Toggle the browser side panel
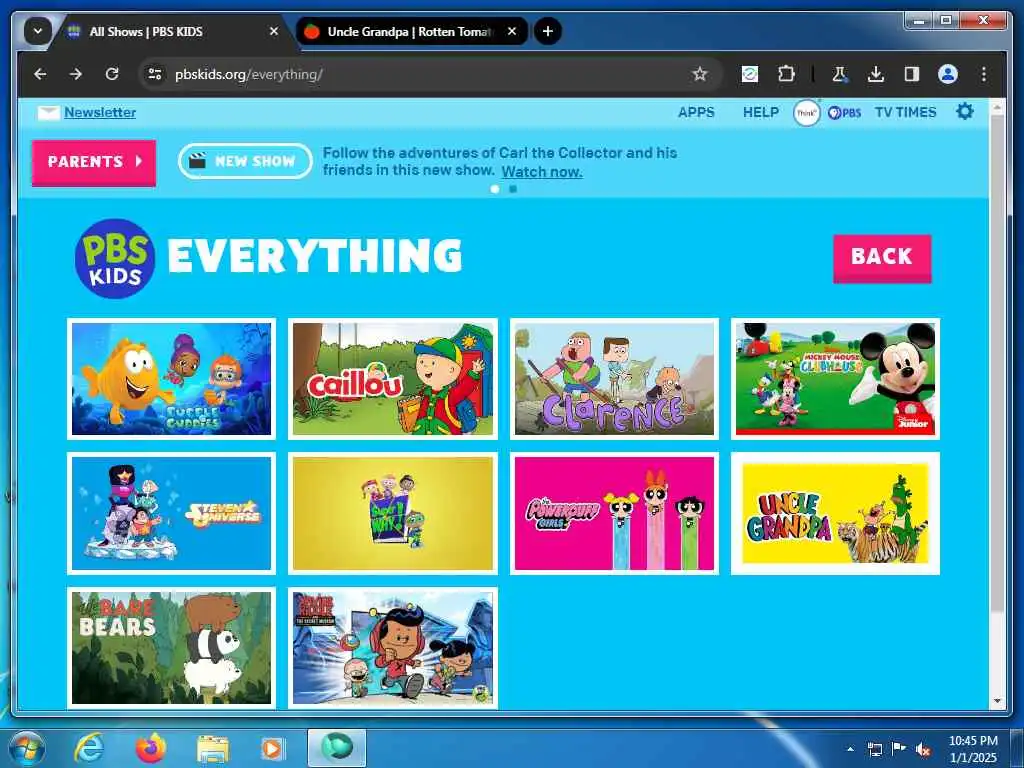 [x=912, y=74]
